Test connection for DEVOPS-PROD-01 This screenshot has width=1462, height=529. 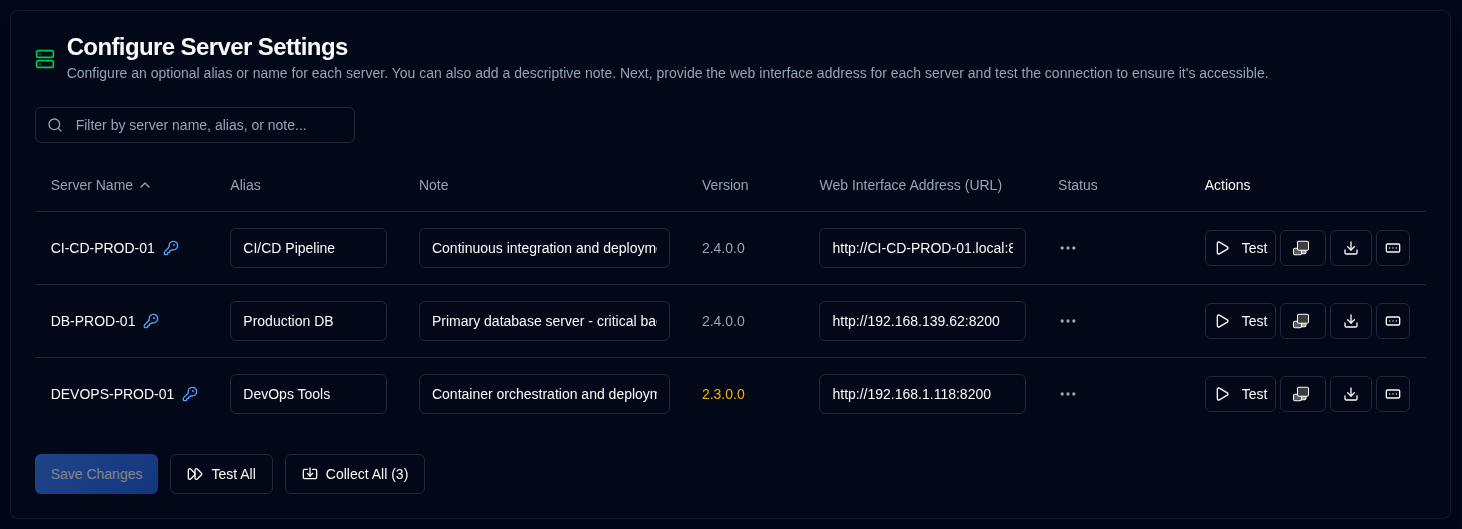tap(1240, 394)
